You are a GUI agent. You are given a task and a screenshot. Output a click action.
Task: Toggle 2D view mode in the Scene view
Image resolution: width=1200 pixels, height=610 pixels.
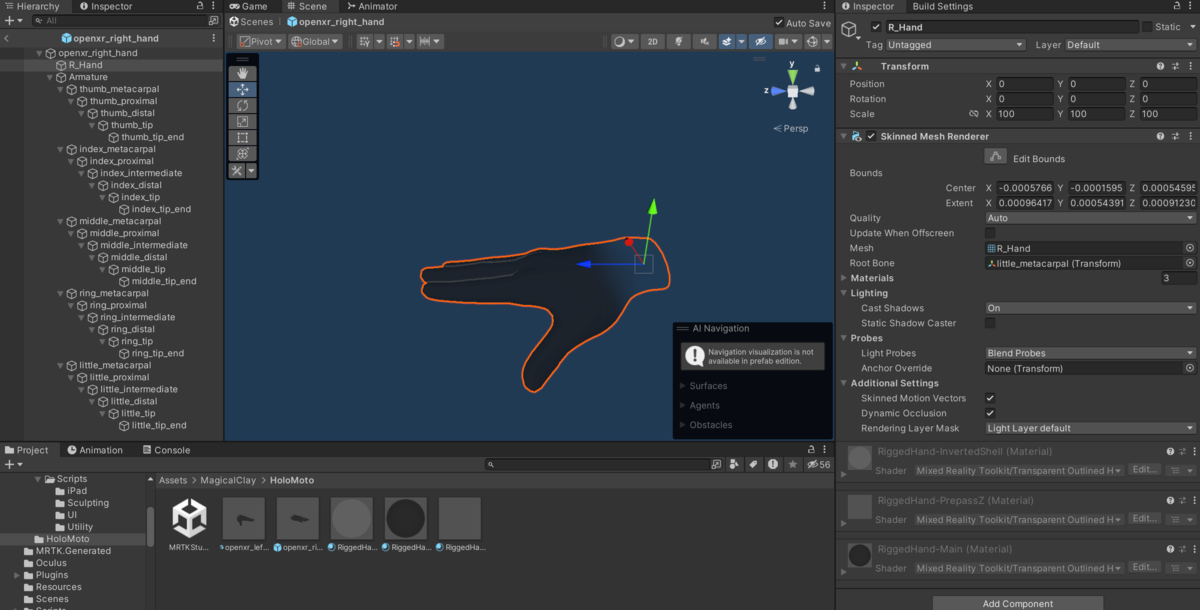[x=651, y=41]
